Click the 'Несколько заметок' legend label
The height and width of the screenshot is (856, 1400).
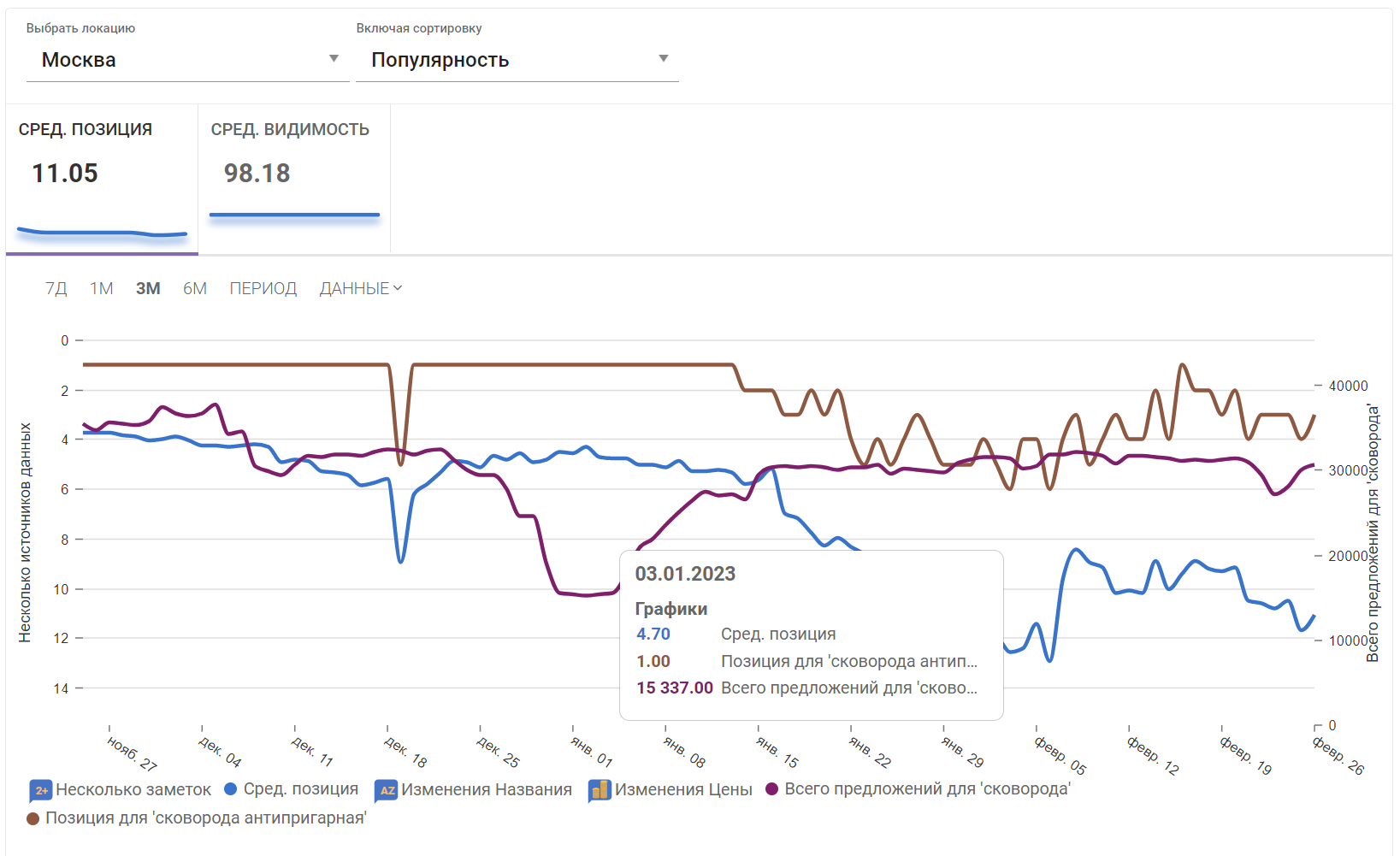click(133, 790)
